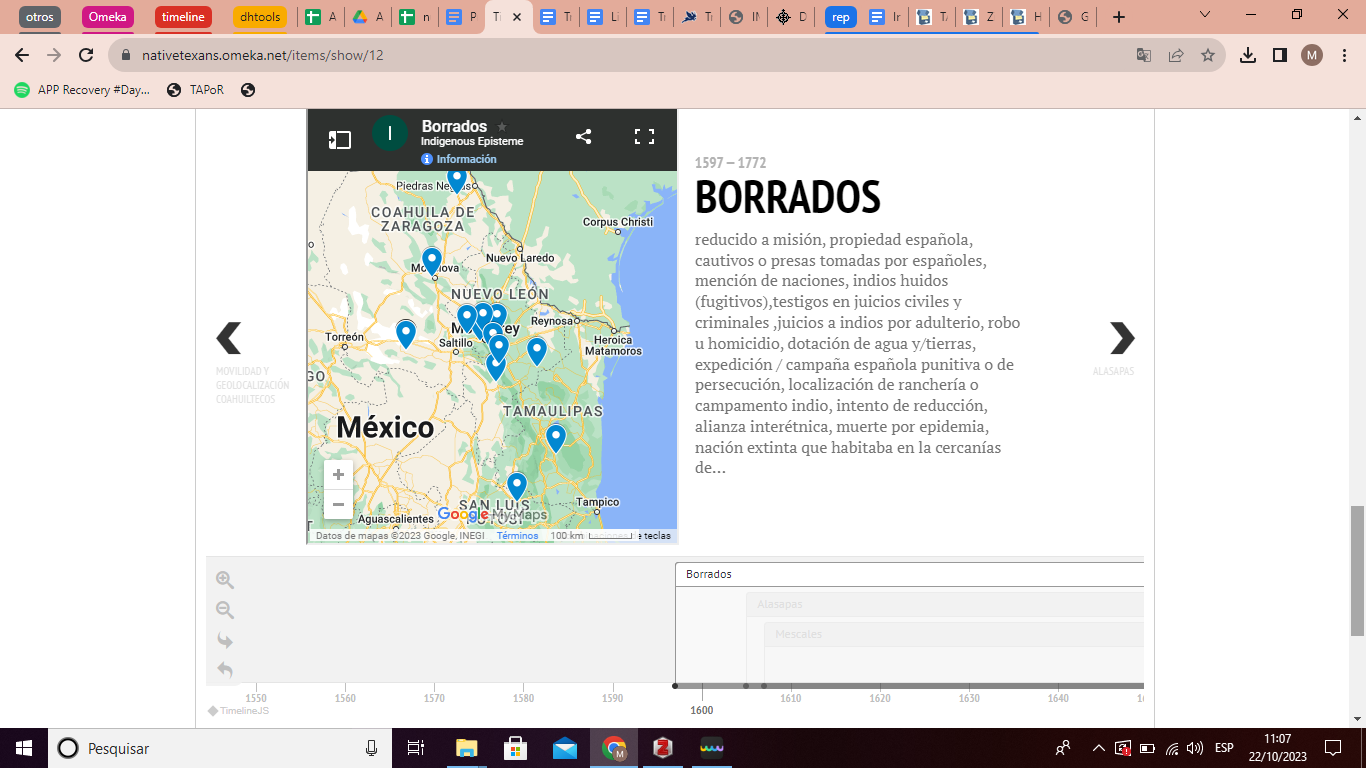Expand the browser tab search dropdown
Image resolution: width=1366 pixels, height=768 pixels.
point(1205,16)
